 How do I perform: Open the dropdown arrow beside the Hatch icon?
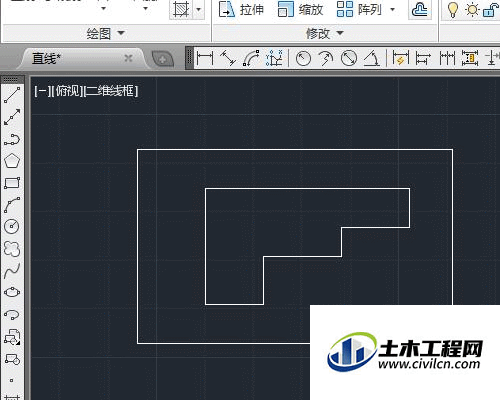(199, 9)
